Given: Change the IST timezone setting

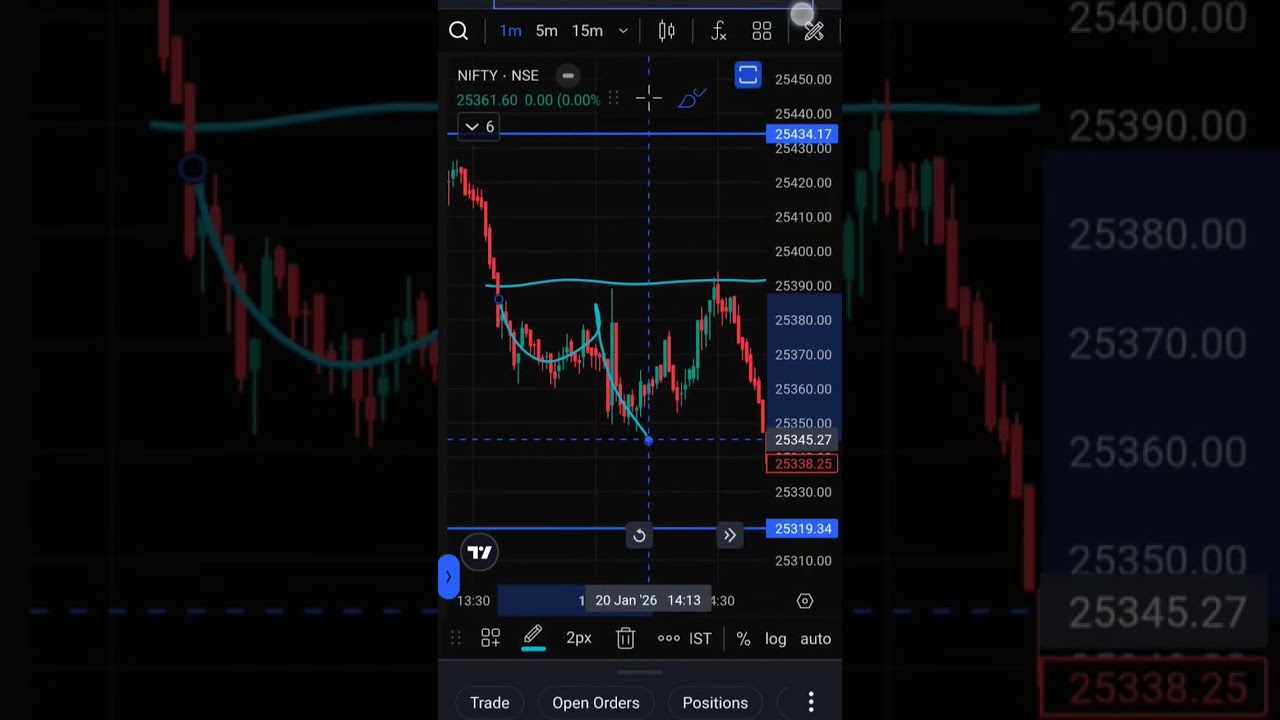Looking at the screenshot, I should click(700, 638).
